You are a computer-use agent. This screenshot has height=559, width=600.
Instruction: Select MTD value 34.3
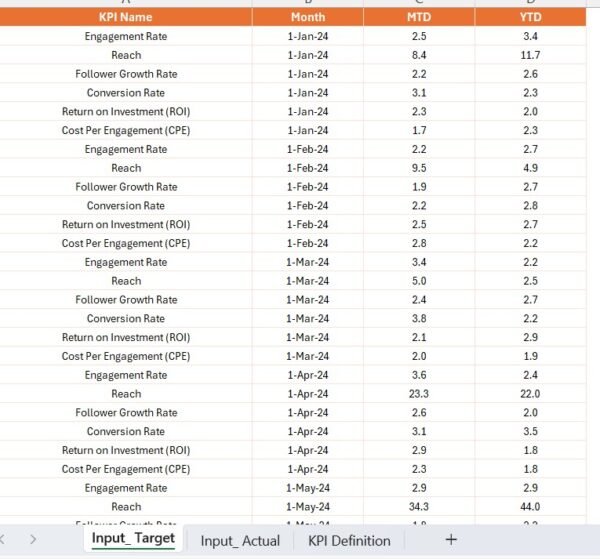[x=419, y=507]
